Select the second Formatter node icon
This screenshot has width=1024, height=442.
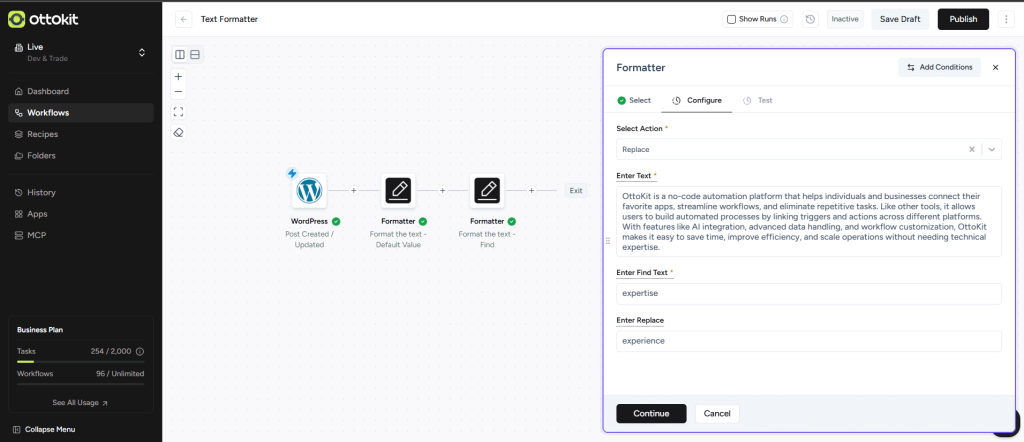pyautogui.click(x=487, y=189)
